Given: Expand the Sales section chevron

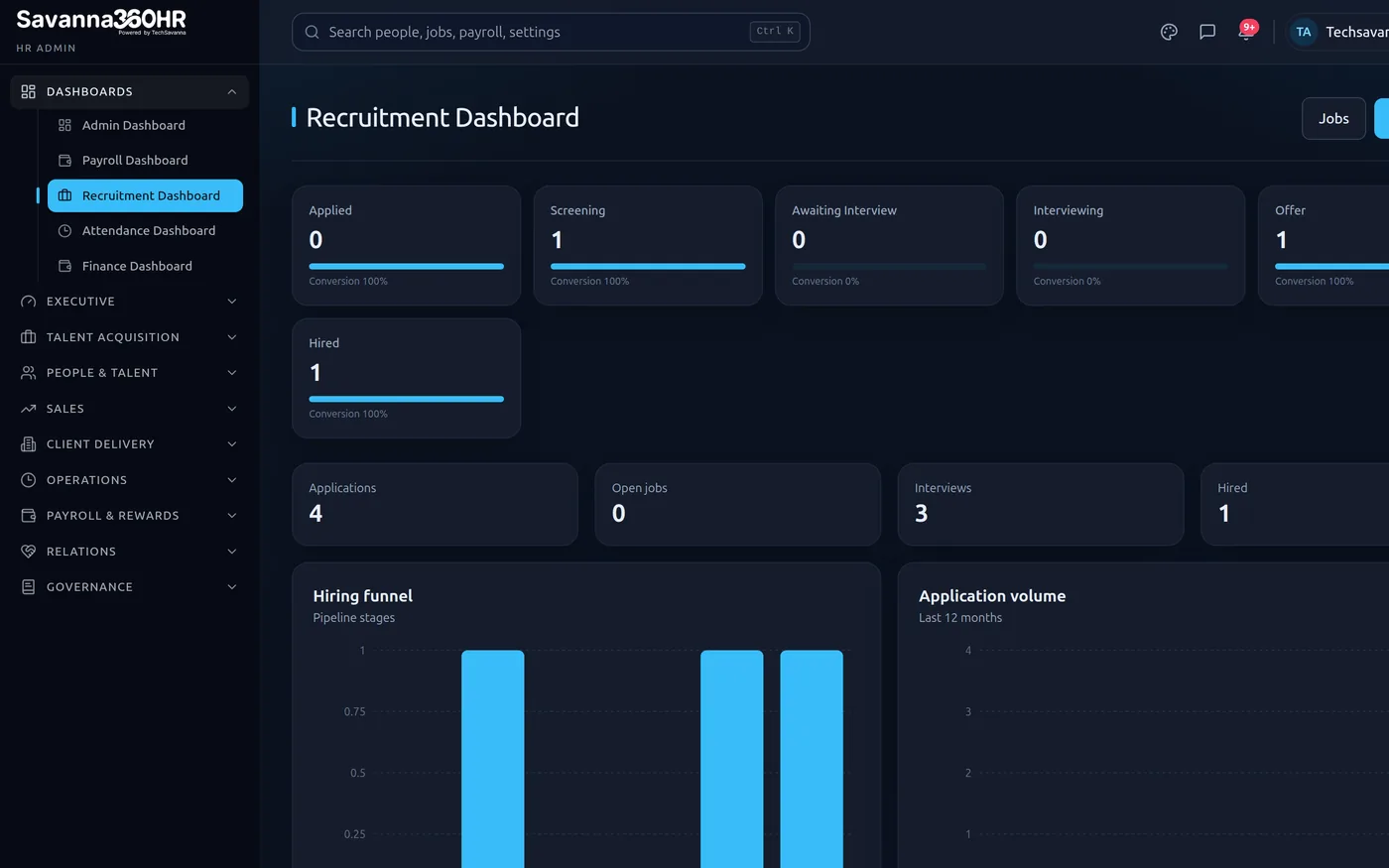Looking at the screenshot, I should 231,409.
